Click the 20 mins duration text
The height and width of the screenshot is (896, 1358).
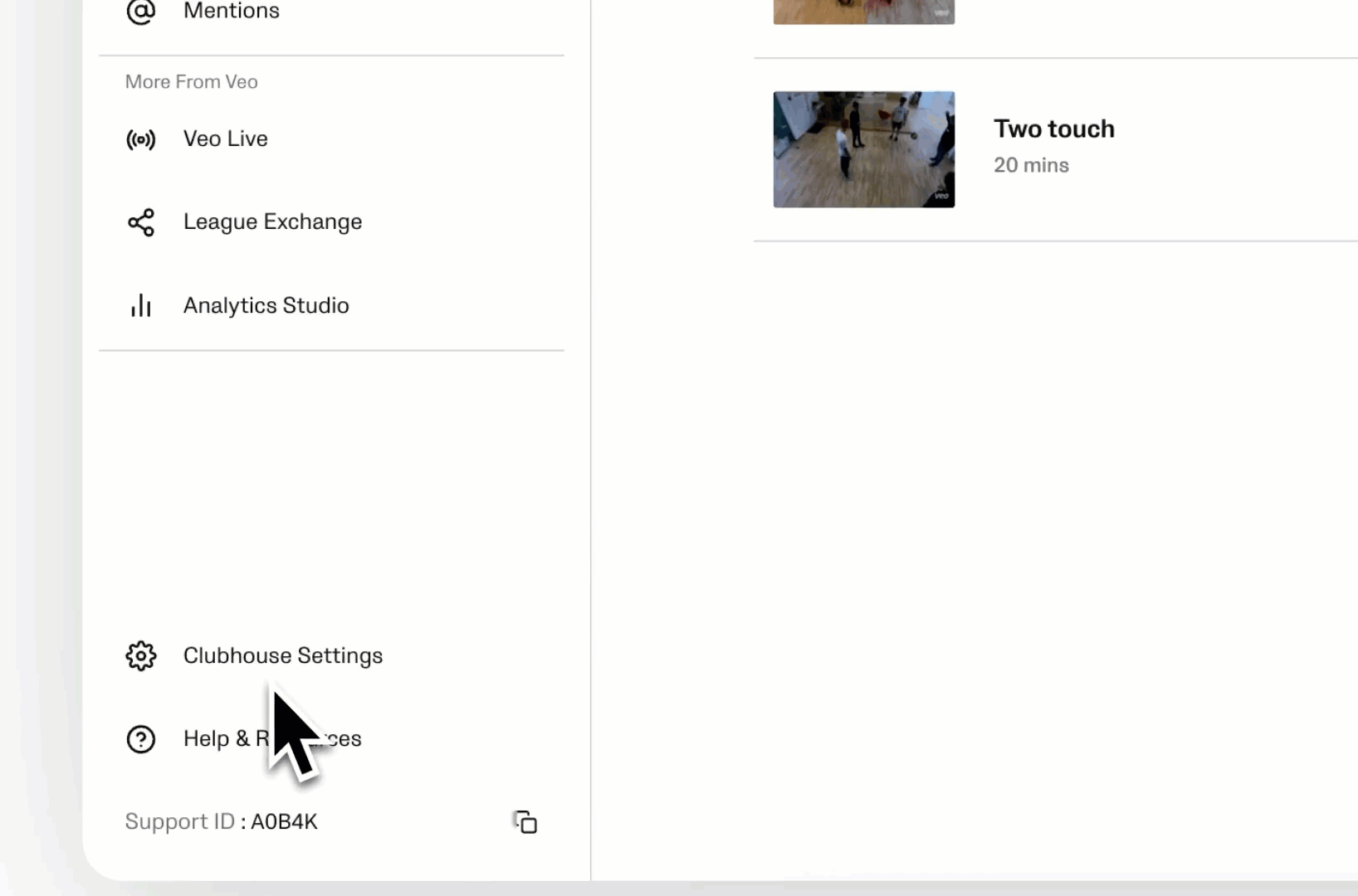[x=1031, y=166]
